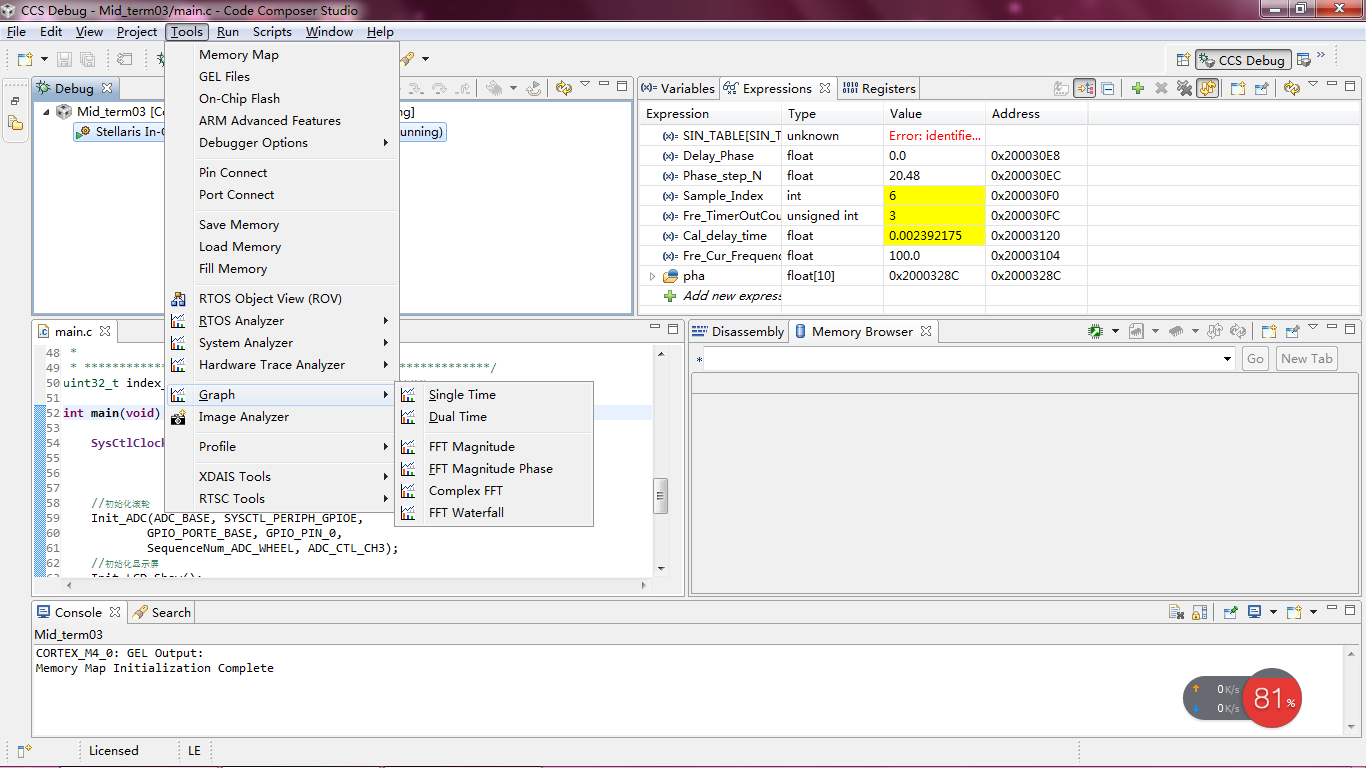Open the Memory Browser address dropdown

pyautogui.click(x=1228, y=359)
